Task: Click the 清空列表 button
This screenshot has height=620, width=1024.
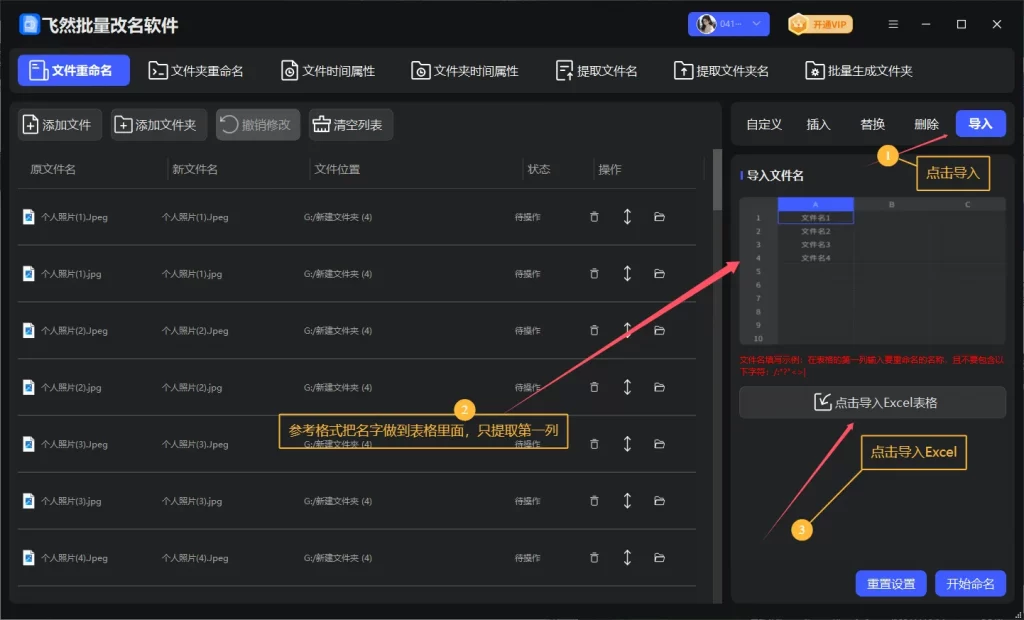Action: pos(351,125)
